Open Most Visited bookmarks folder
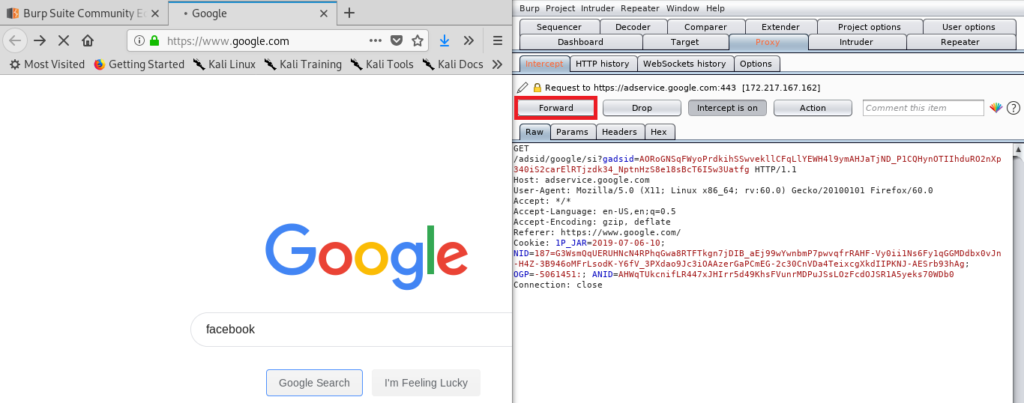The image size is (1024, 403). (48, 64)
